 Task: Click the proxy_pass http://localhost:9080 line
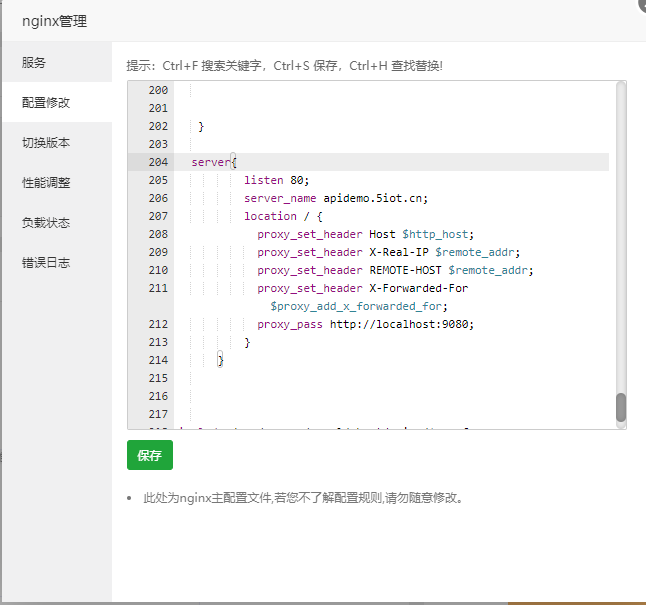(365, 324)
